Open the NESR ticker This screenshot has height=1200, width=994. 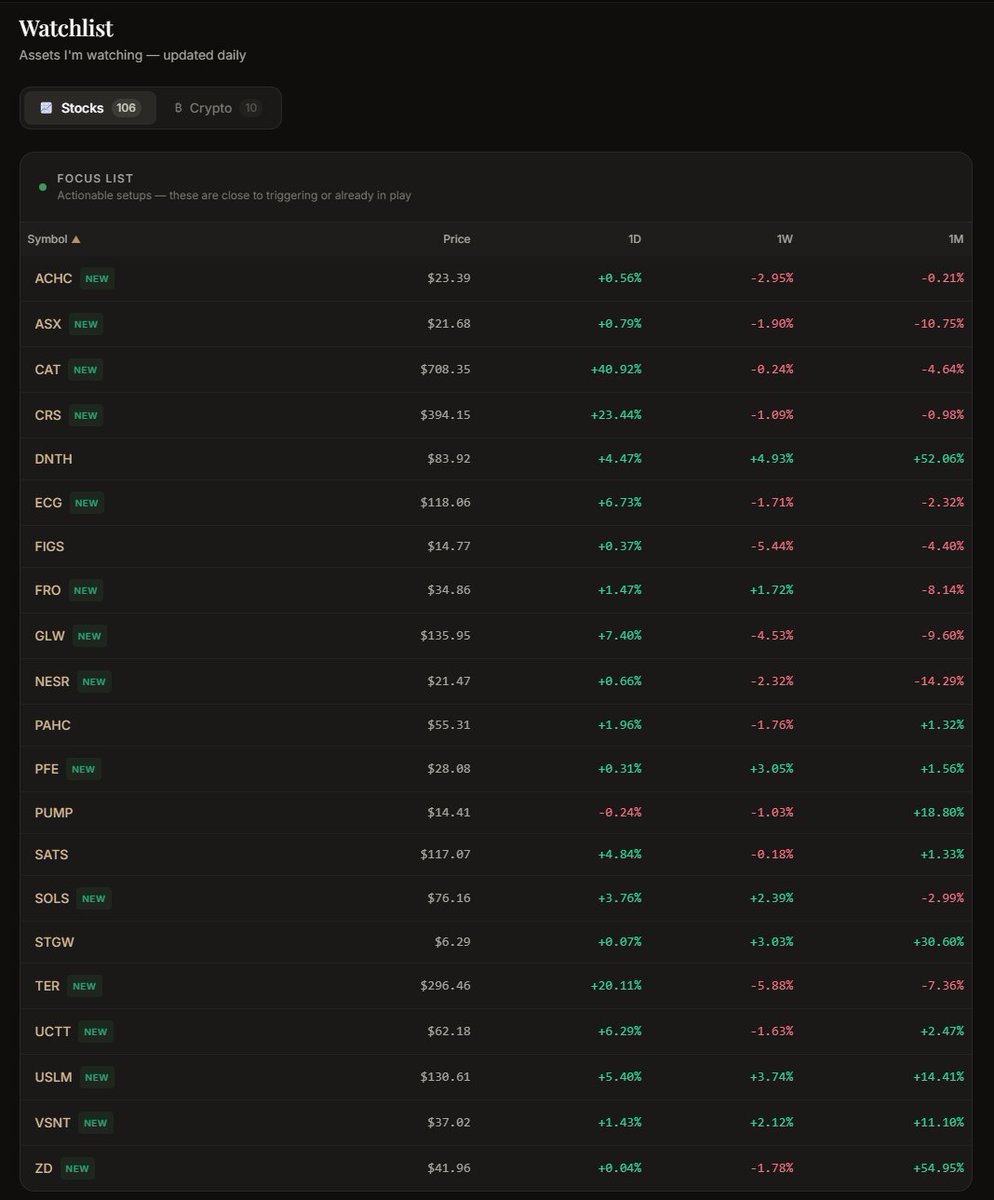pos(52,681)
